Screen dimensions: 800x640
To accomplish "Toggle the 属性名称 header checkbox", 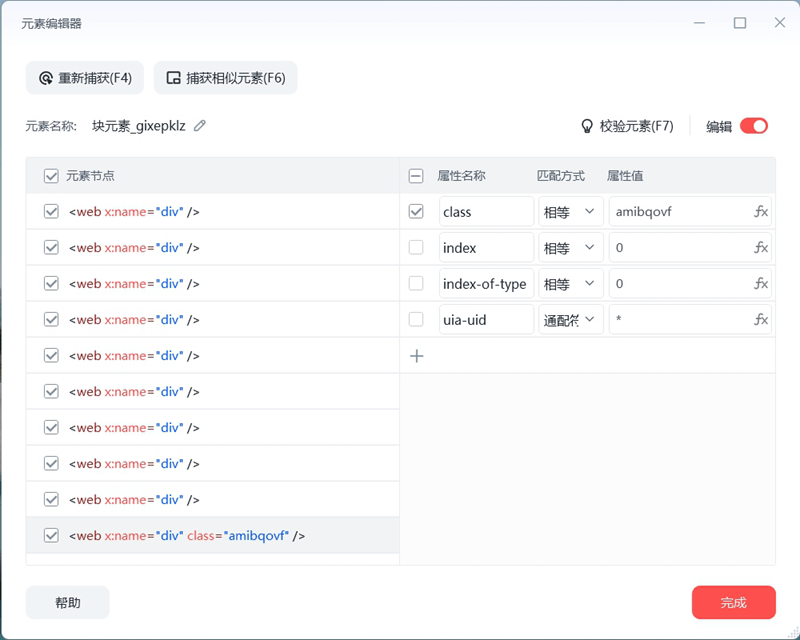I will (416, 176).
